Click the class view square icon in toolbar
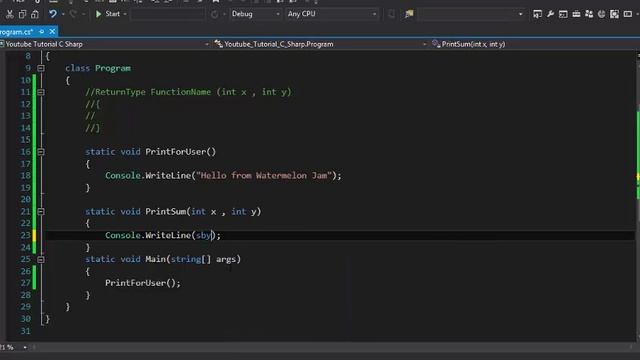 pyautogui.click(x=614, y=14)
